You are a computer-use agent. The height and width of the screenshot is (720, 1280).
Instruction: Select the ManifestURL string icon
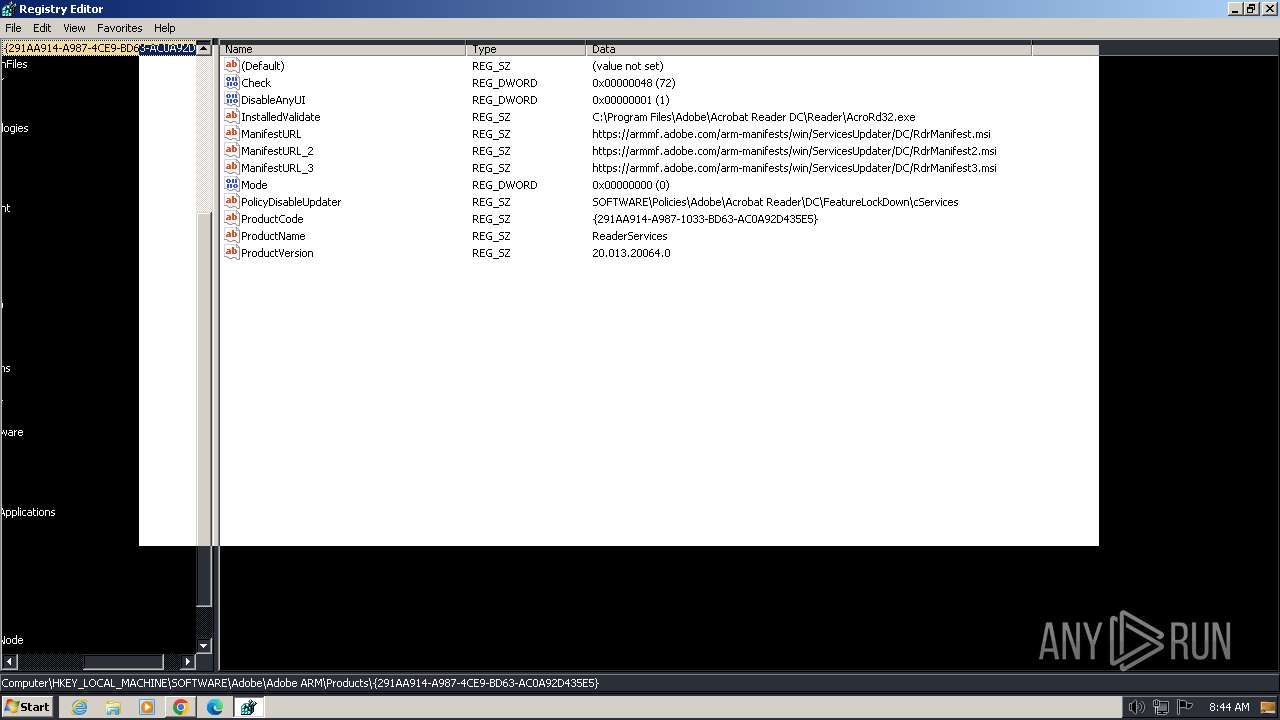coord(232,134)
